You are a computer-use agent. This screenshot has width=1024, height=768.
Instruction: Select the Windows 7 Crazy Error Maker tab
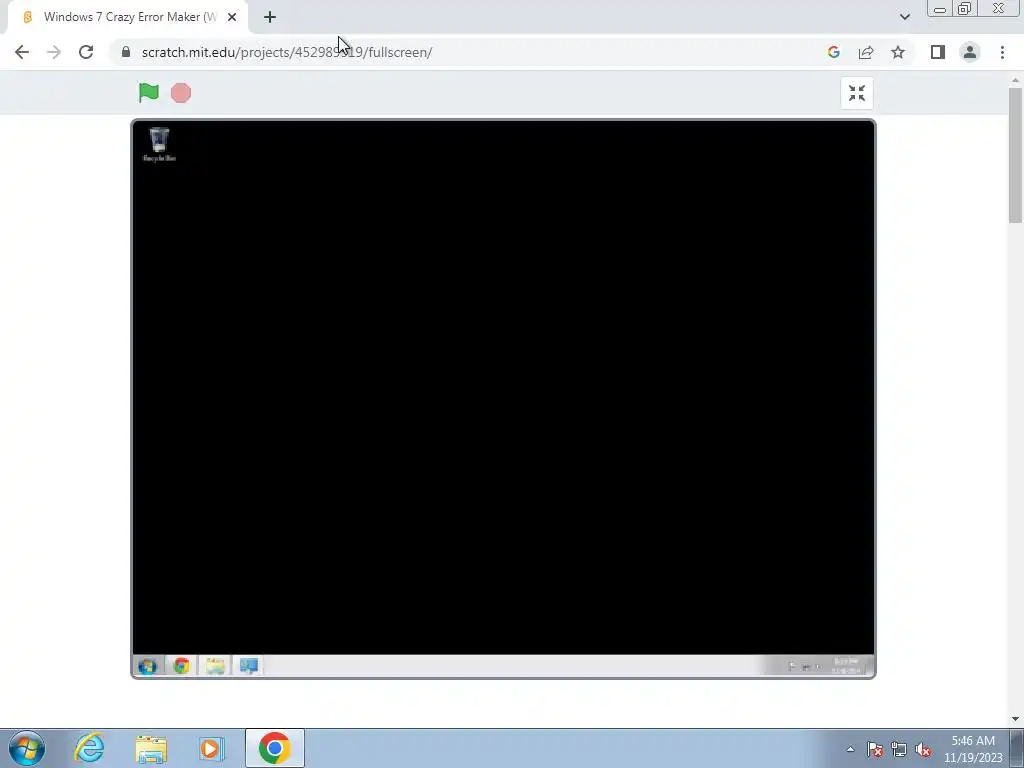128,17
